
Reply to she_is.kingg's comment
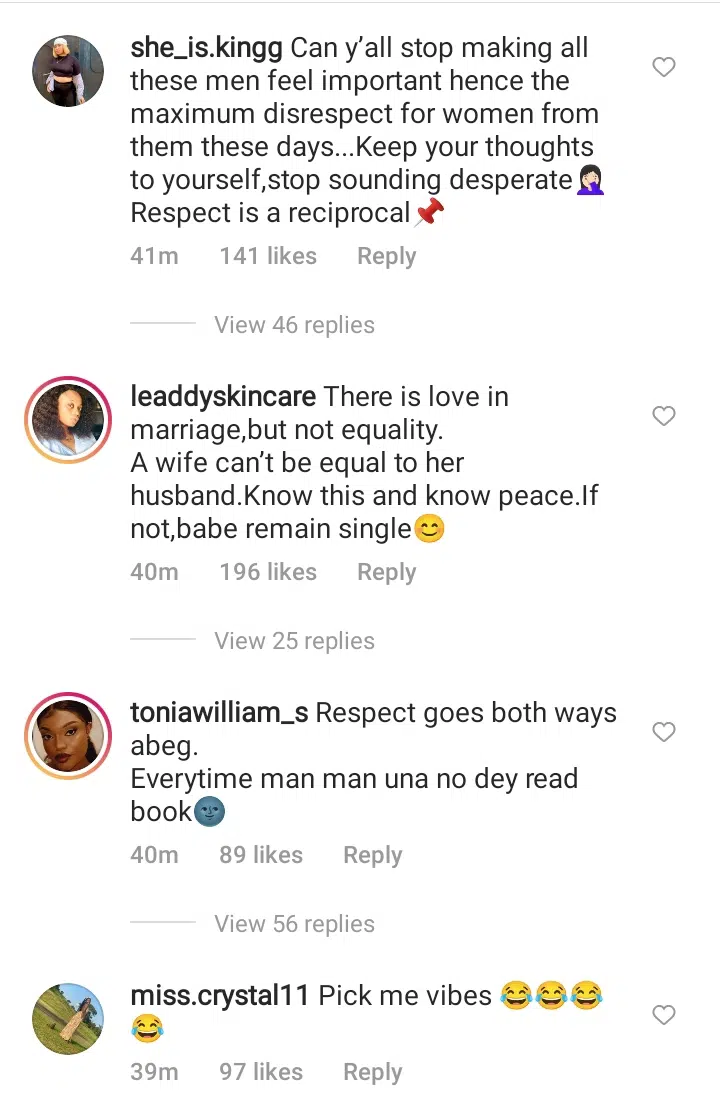coord(387,256)
